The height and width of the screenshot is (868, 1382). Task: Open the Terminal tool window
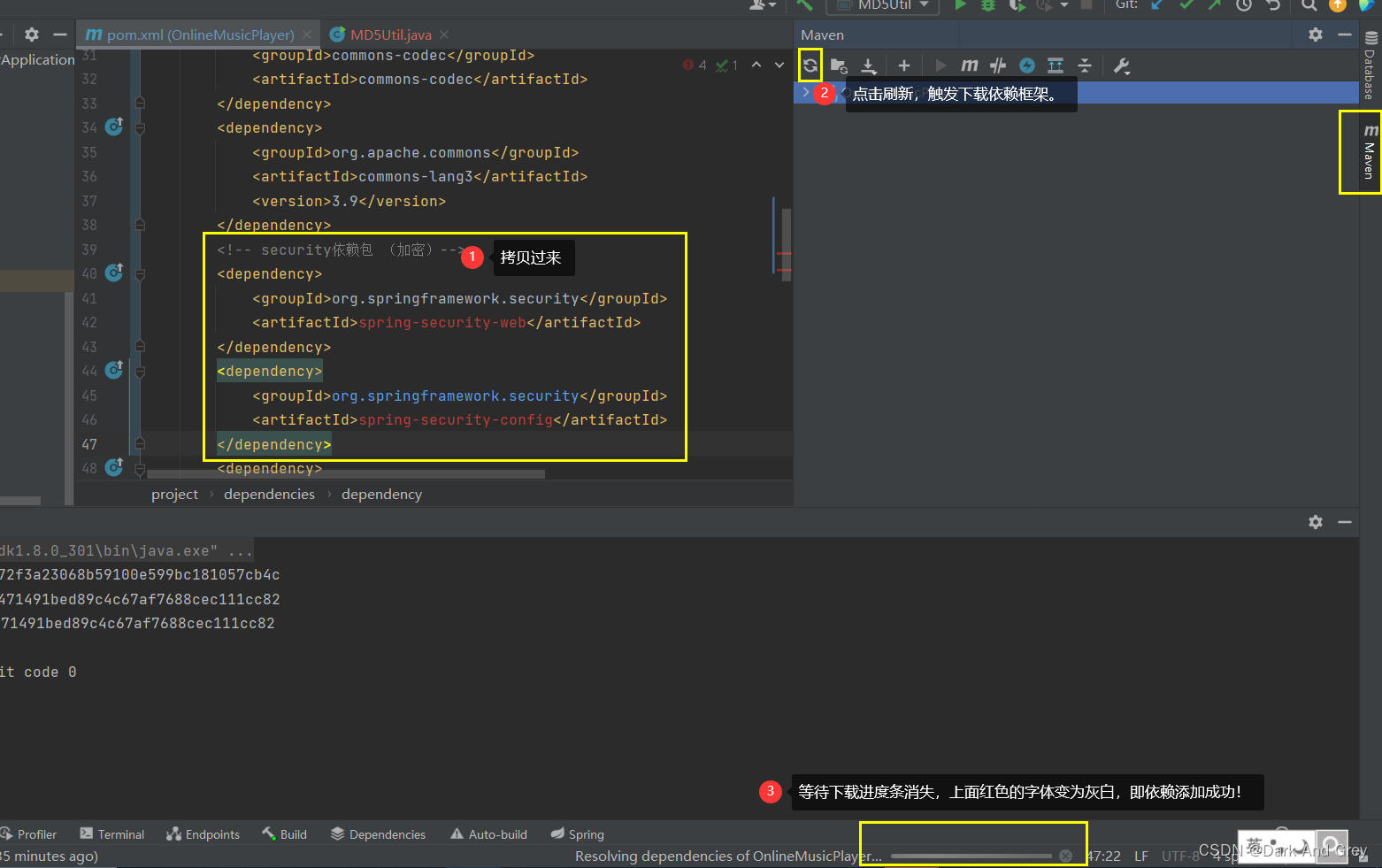pyautogui.click(x=112, y=834)
